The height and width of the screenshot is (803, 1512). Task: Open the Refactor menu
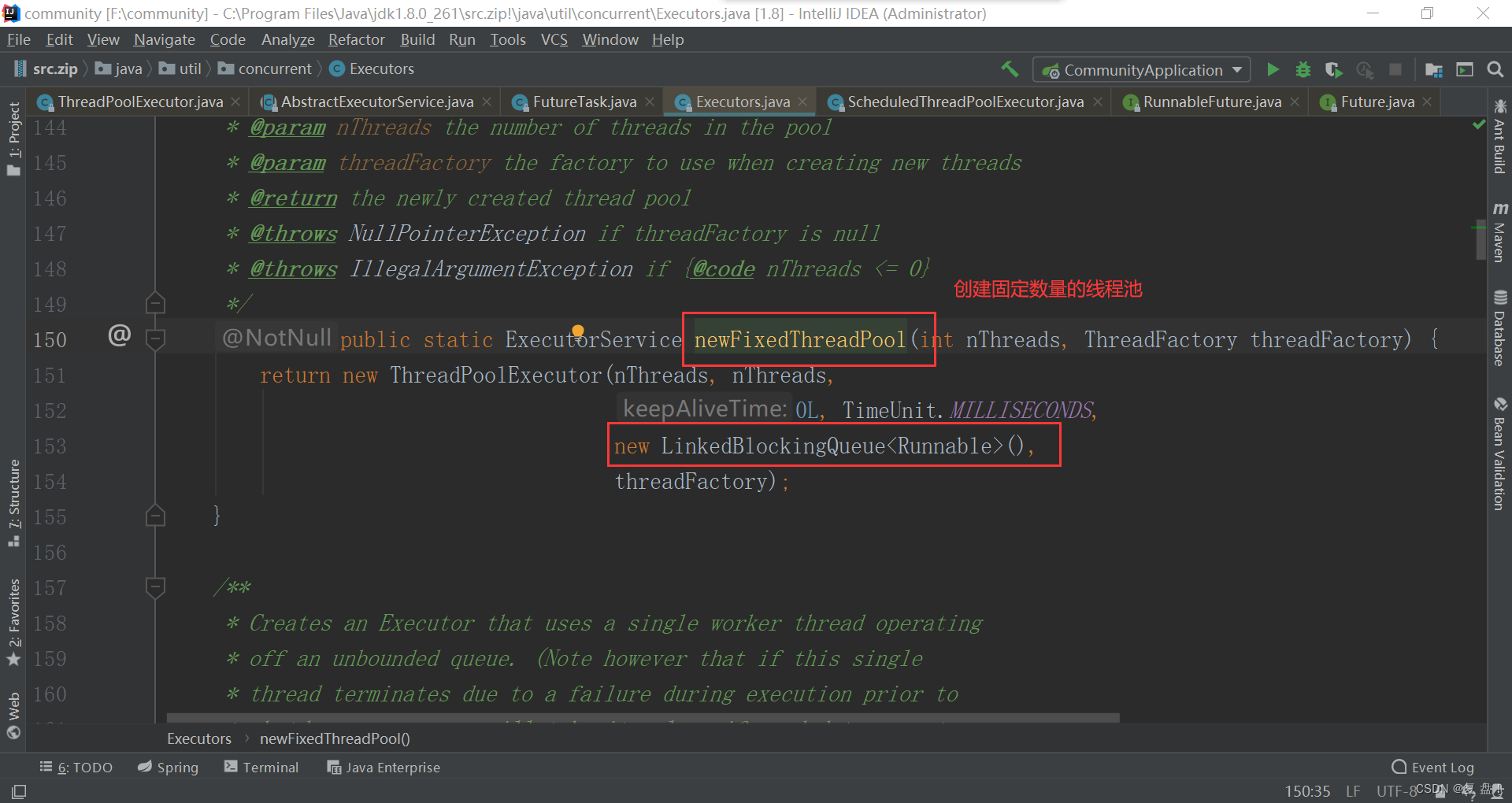coord(356,39)
